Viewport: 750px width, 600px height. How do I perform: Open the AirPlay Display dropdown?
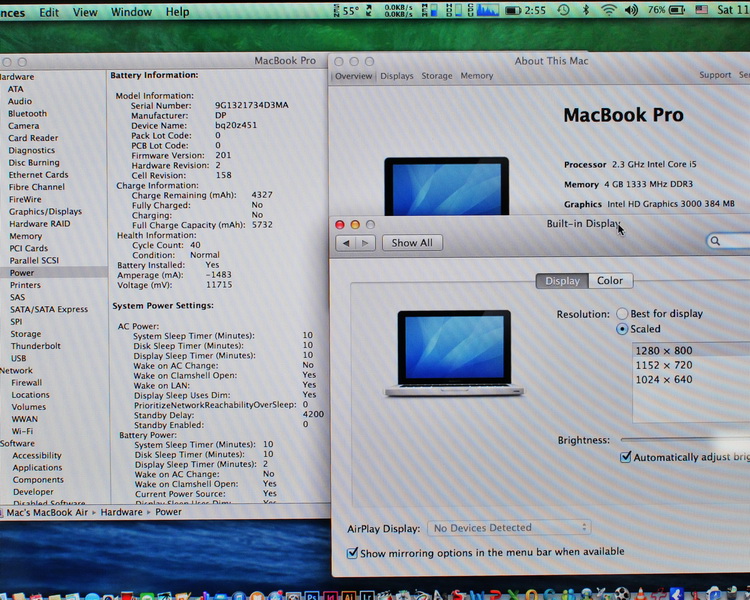(x=509, y=528)
